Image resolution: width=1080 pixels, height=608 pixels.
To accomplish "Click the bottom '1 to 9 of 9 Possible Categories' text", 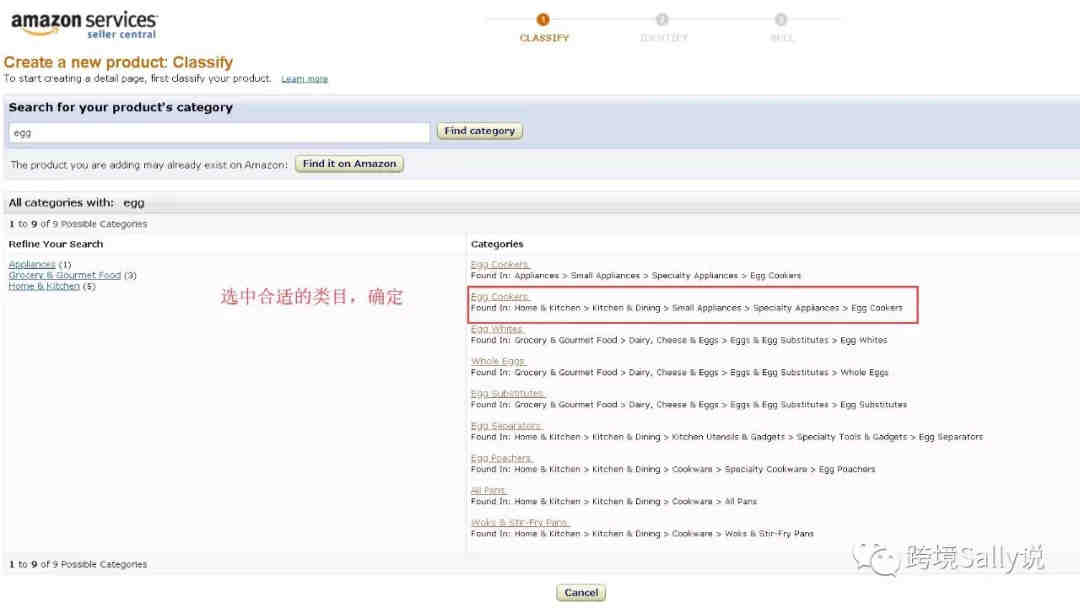I will pyautogui.click(x=78, y=565).
